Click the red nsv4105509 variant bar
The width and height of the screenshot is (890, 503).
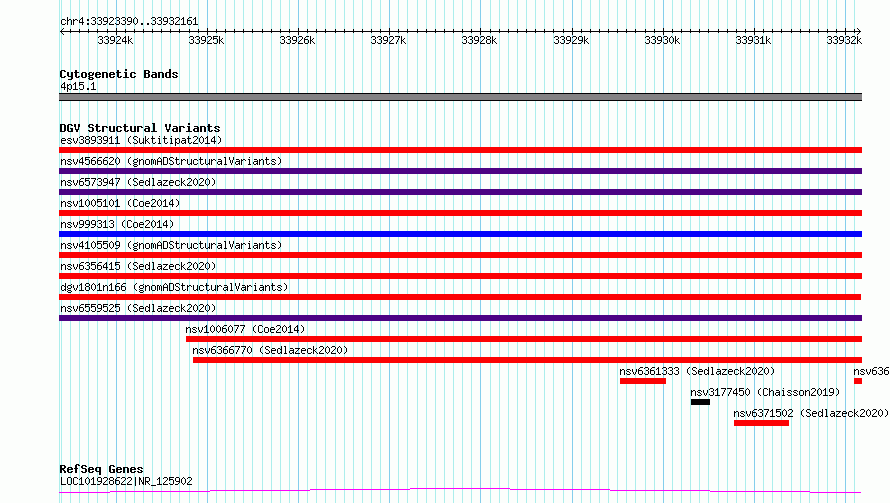pos(460,255)
